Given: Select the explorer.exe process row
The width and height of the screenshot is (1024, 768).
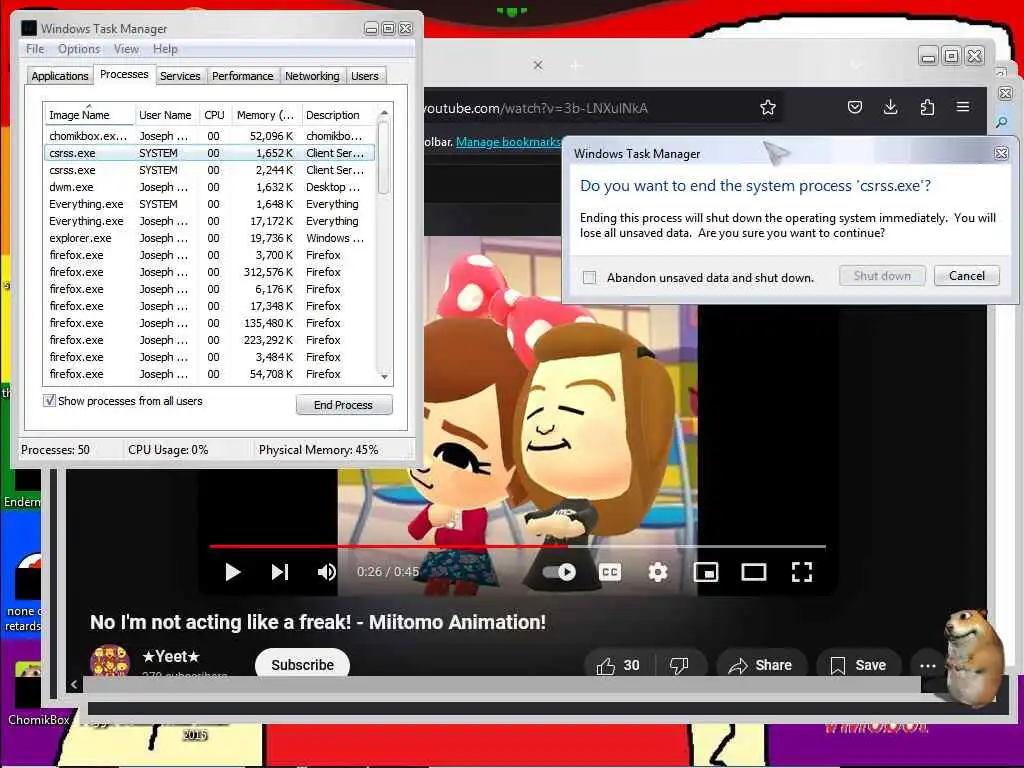Looking at the screenshot, I should coord(209,238).
